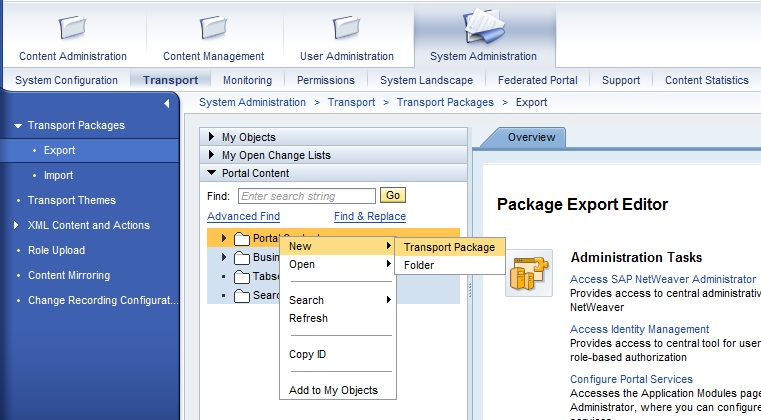Select the User Administration folder icon
The width and height of the screenshot is (761, 420).
pos(346,26)
